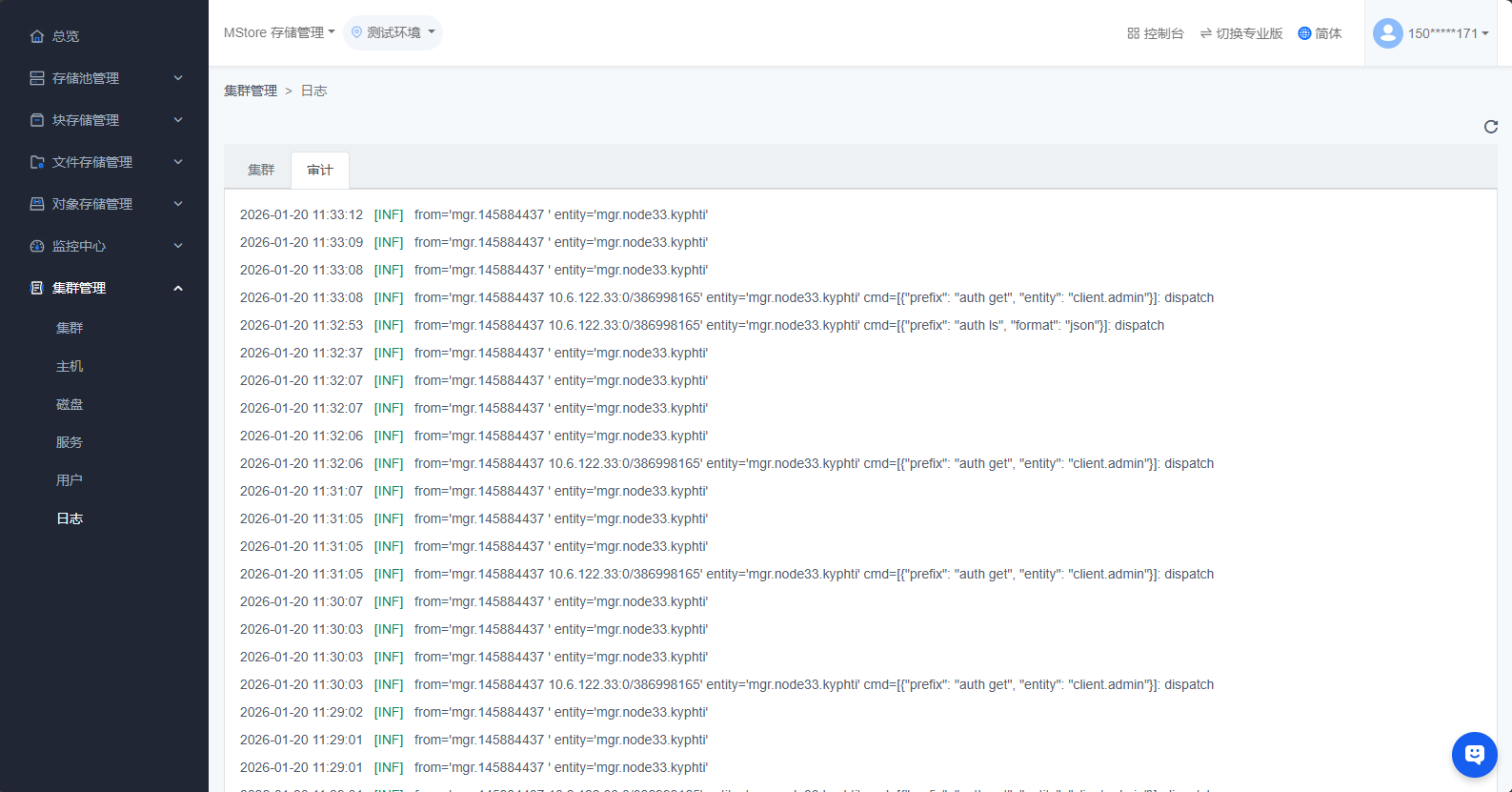Open the MStore 存储管理 product dropdown
The height and width of the screenshot is (792, 1512).
click(x=279, y=32)
